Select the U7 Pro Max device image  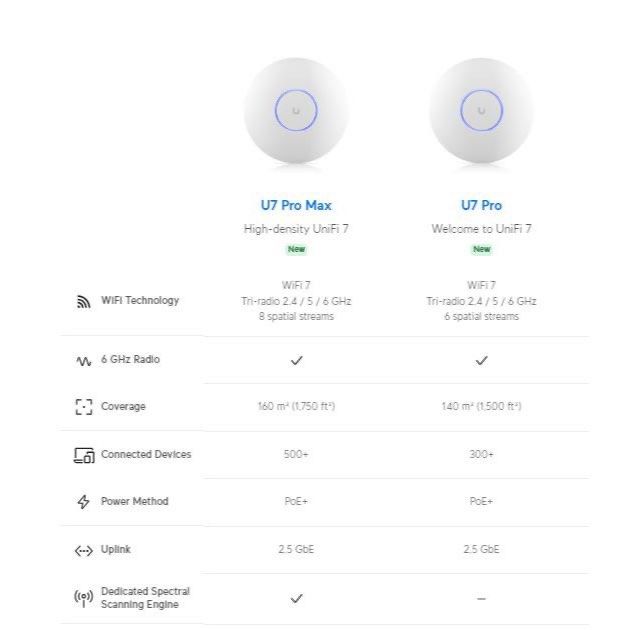(x=296, y=110)
